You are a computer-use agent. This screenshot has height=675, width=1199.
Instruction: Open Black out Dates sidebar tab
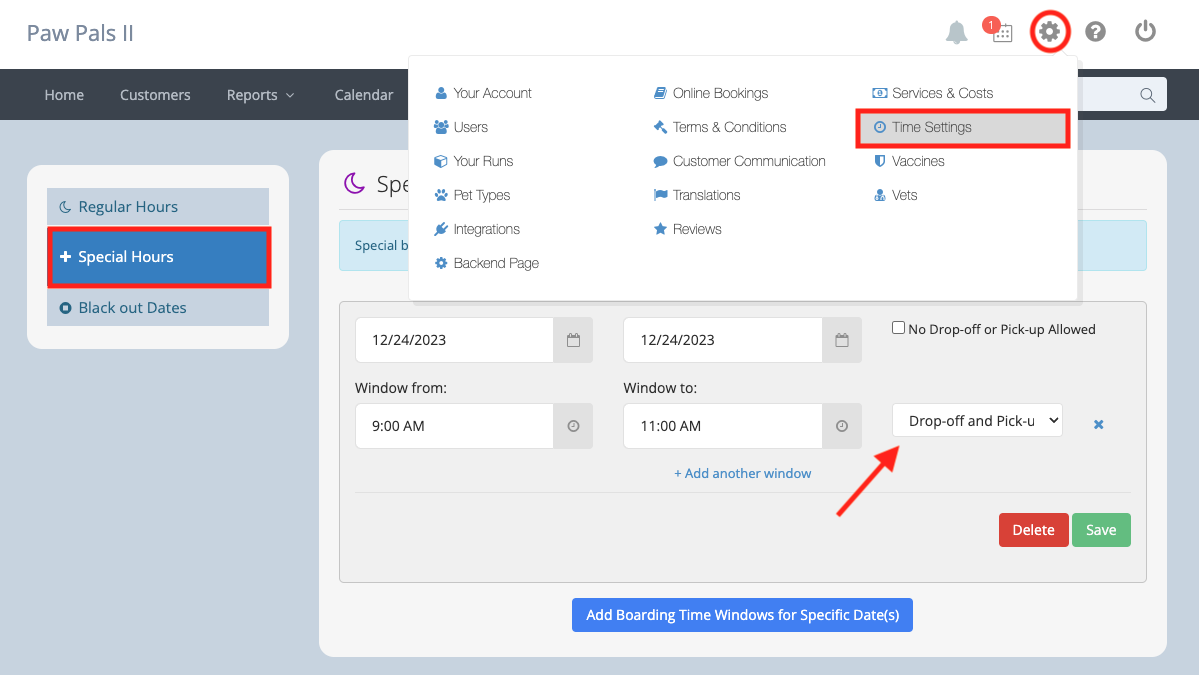(x=158, y=307)
